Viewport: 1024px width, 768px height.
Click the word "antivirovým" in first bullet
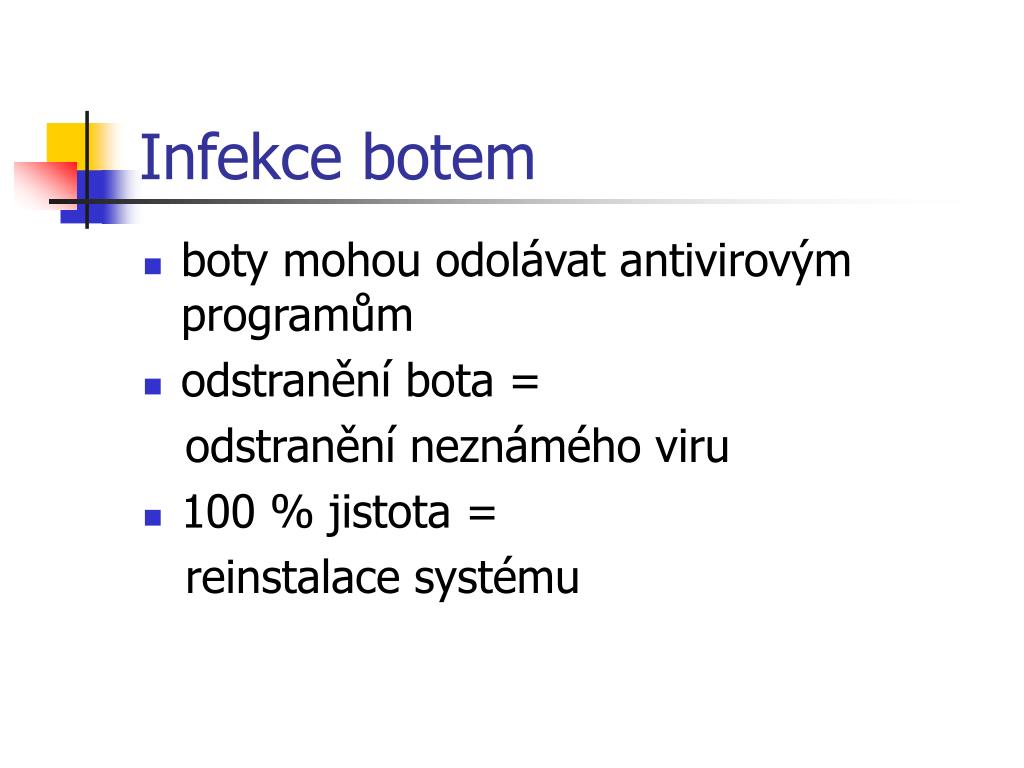tap(735, 263)
